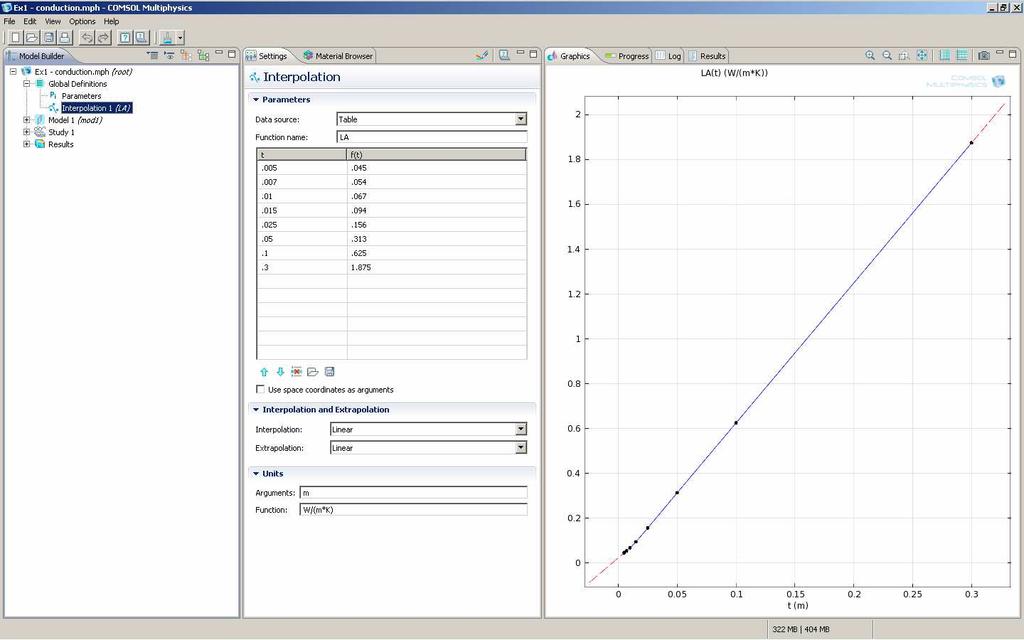Collapse the Units section
The image size is (1024, 640).
(x=256, y=473)
